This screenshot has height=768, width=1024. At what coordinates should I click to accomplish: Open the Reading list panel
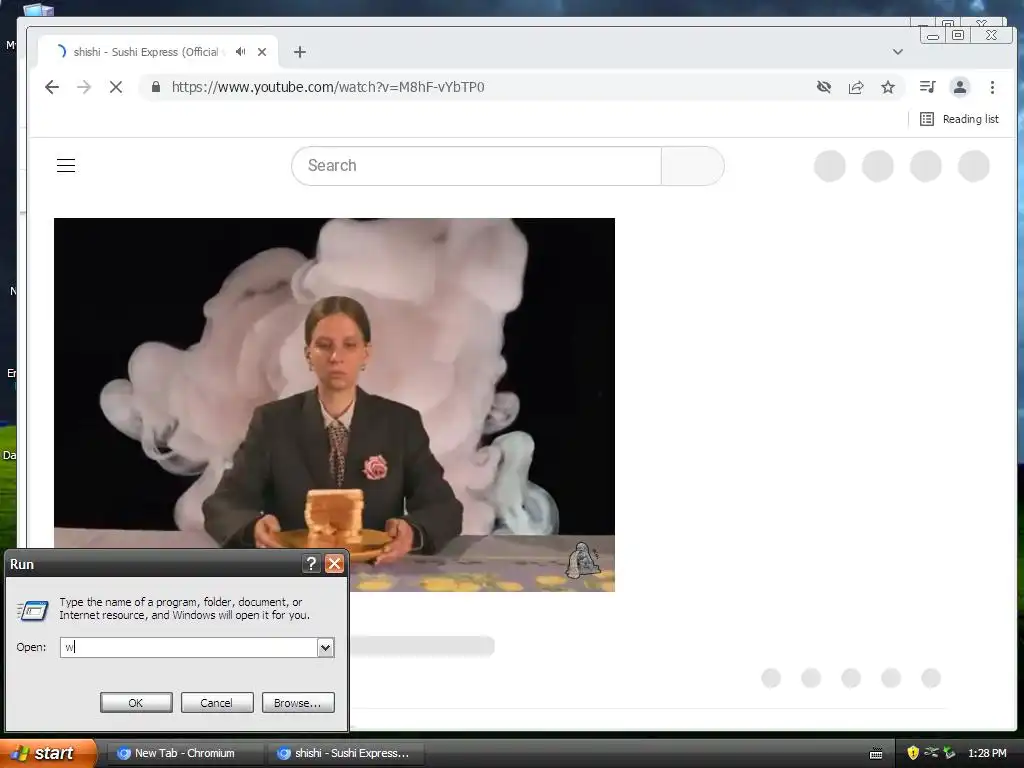pyautogui.click(x=959, y=119)
